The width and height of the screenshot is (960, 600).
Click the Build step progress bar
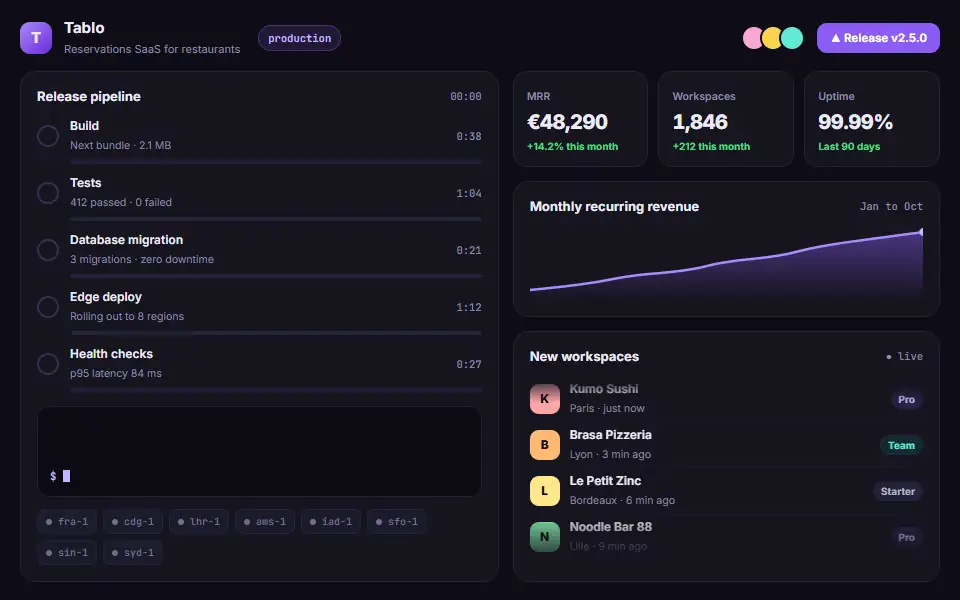[276, 162]
